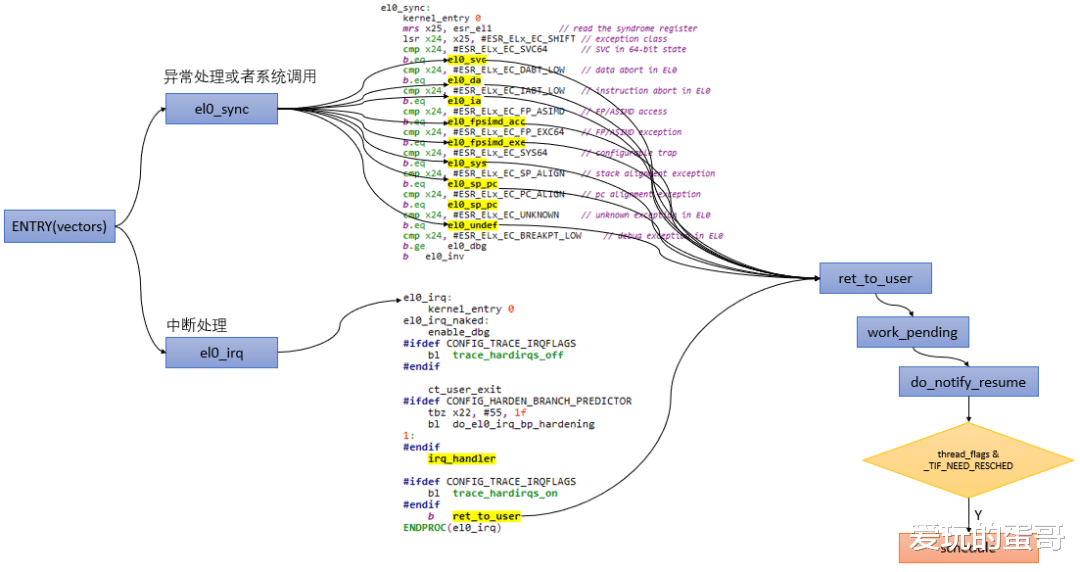Click the do_notify_resume box
The image size is (1080, 572).
tap(968, 382)
